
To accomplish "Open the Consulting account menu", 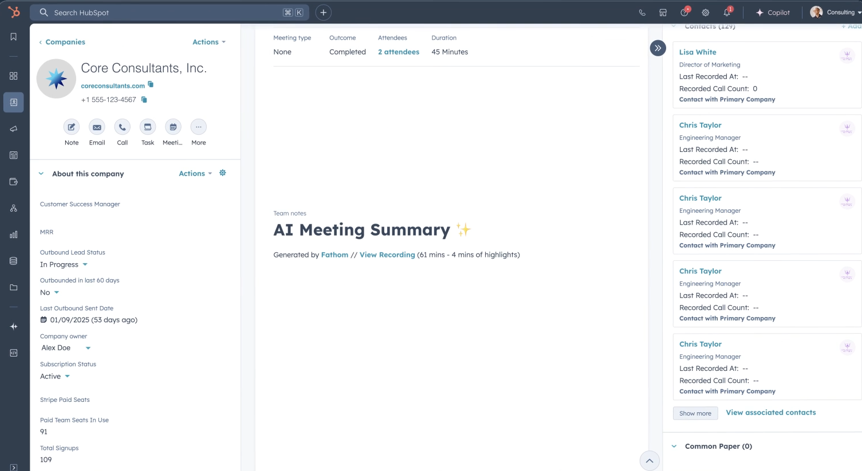I will [835, 12].
